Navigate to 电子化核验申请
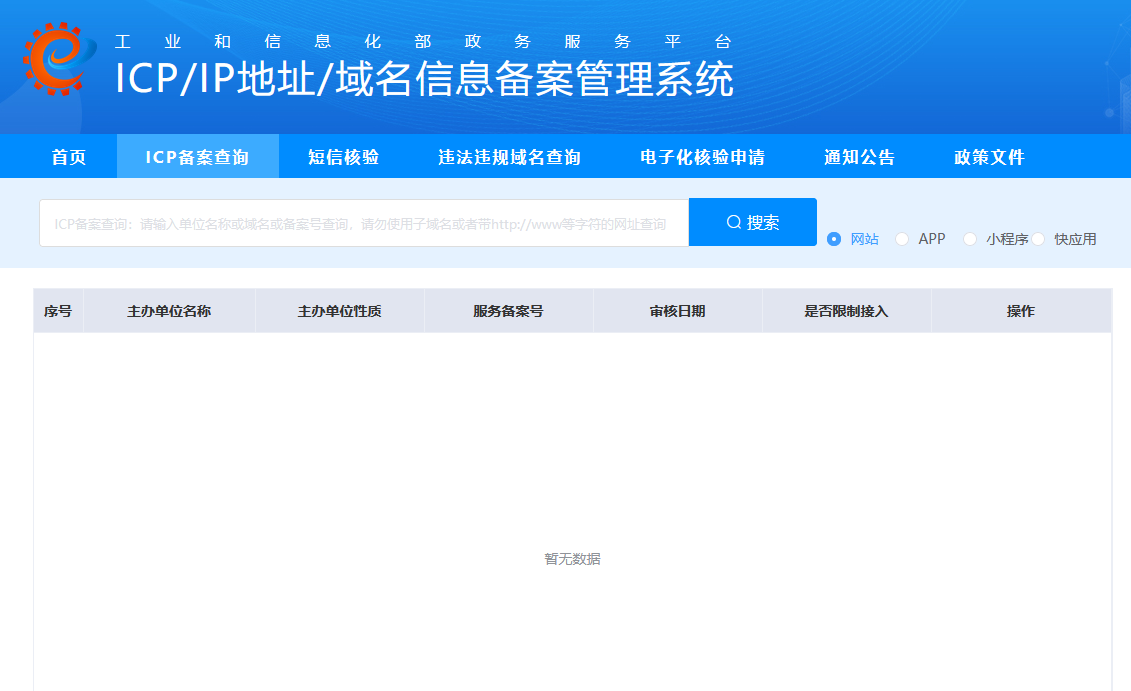1131x691 pixels. pos(702,157)
